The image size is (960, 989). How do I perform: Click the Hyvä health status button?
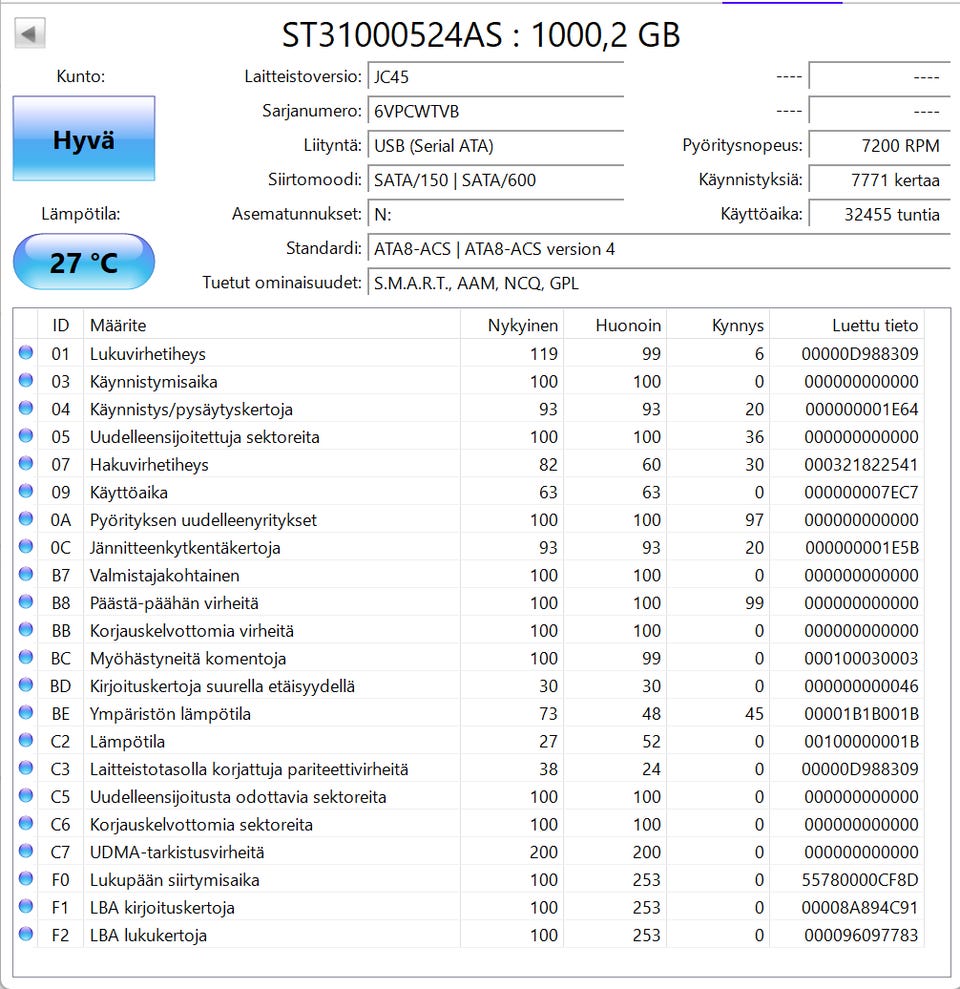[x=84, y=139]
